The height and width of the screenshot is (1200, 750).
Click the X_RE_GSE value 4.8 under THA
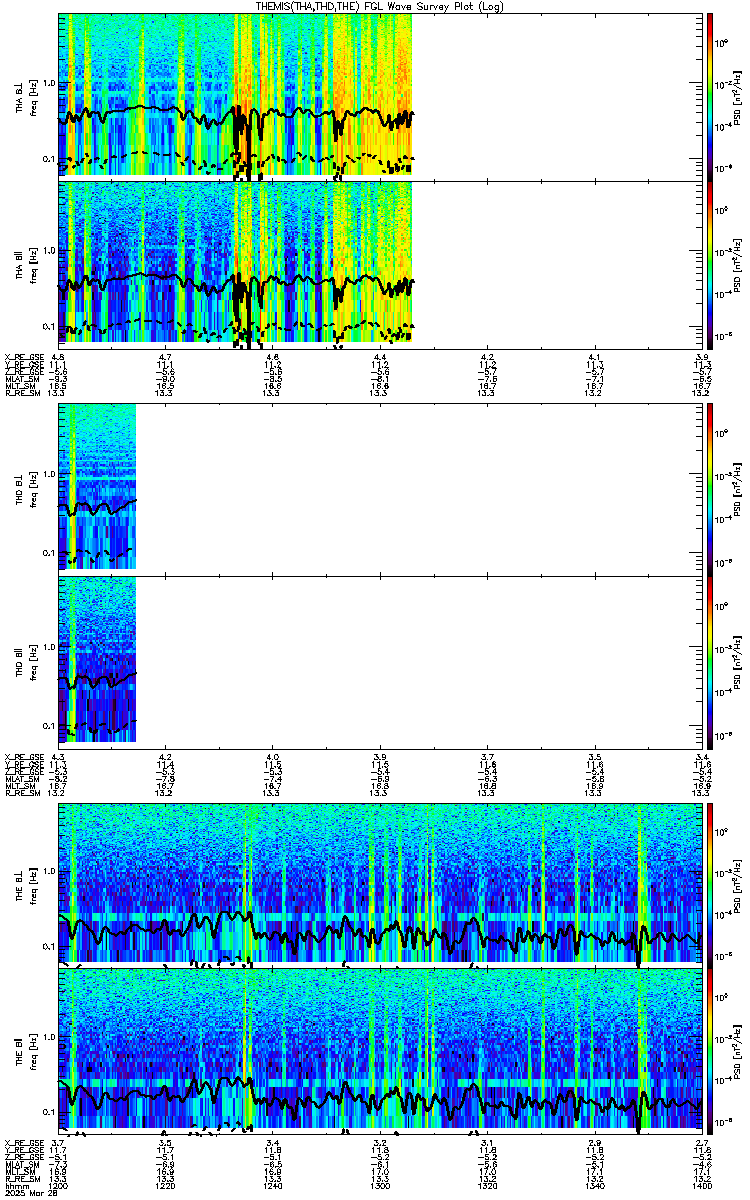tap(58, 357)
